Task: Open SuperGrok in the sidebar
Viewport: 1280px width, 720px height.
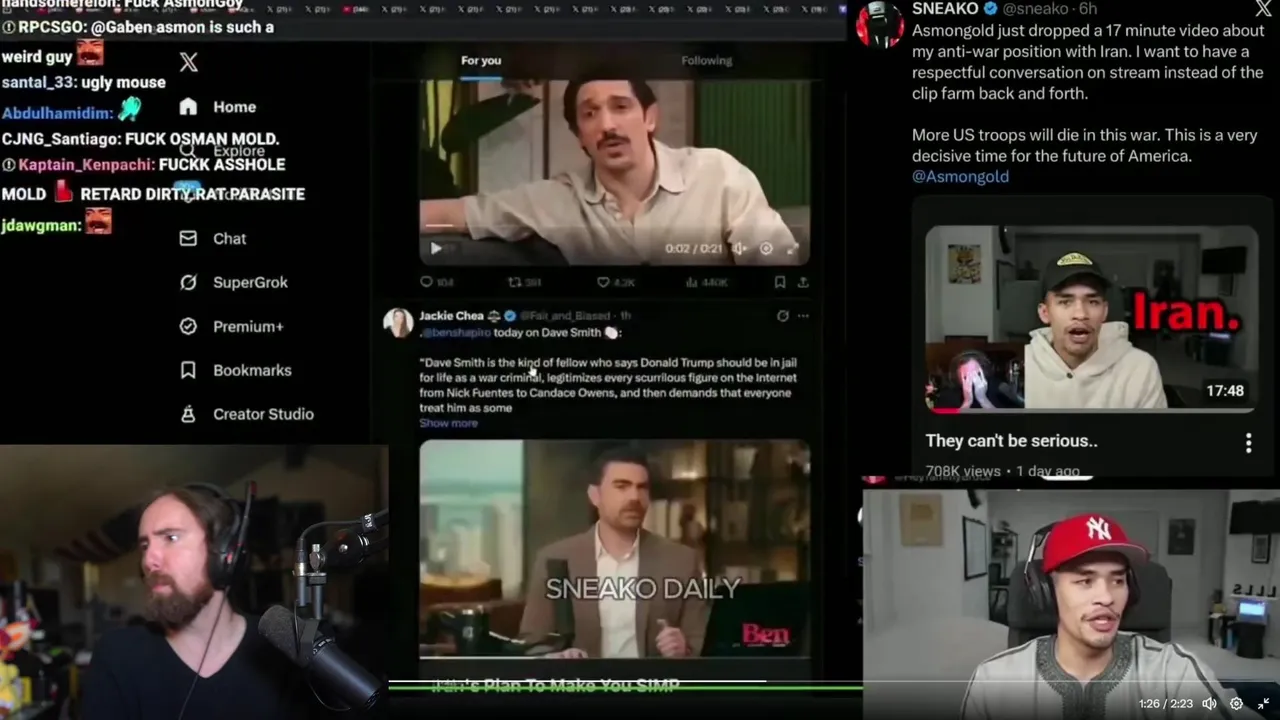Action: [233, 283]
